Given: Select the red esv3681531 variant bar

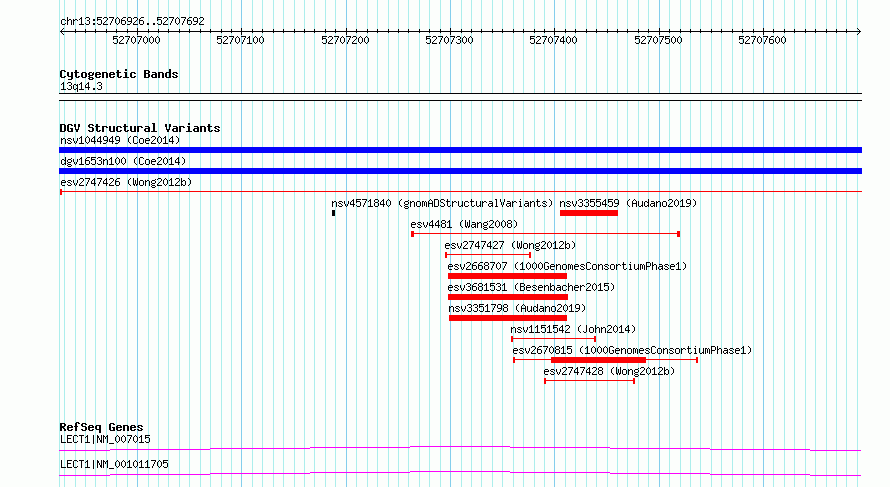Looking at the screenshot, I should click(x=508, y=297).
